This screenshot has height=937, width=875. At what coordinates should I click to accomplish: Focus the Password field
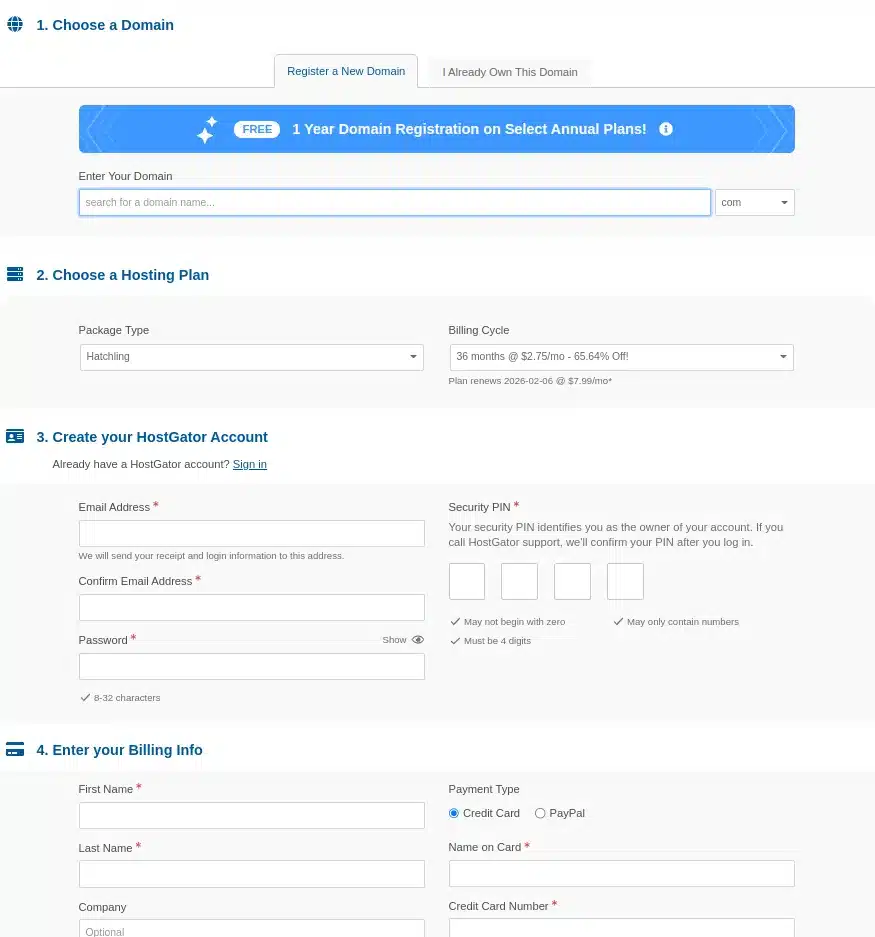[x=252, y=666]
